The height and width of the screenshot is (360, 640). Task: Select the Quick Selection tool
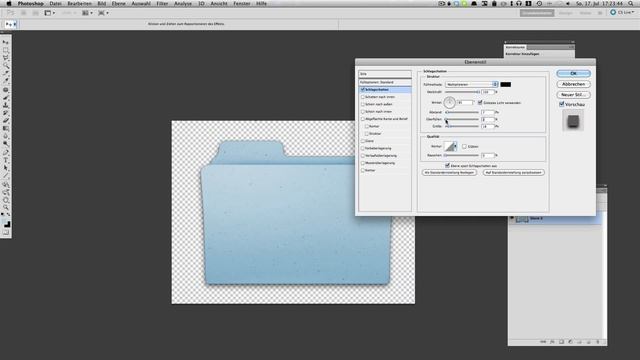pos(6,66)
